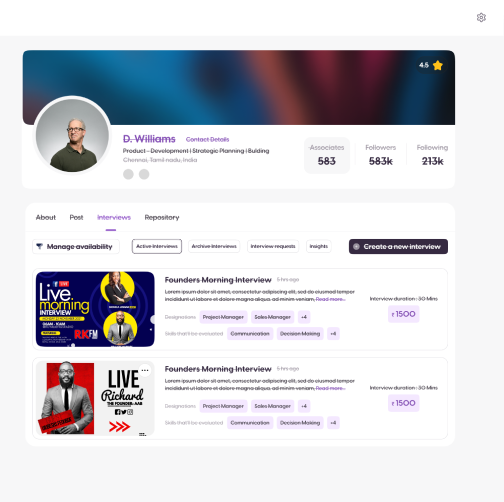Viewport: 504px width, 502px height.
Task: Click the star rating badge on banner
Action: (x=431, y=65)
